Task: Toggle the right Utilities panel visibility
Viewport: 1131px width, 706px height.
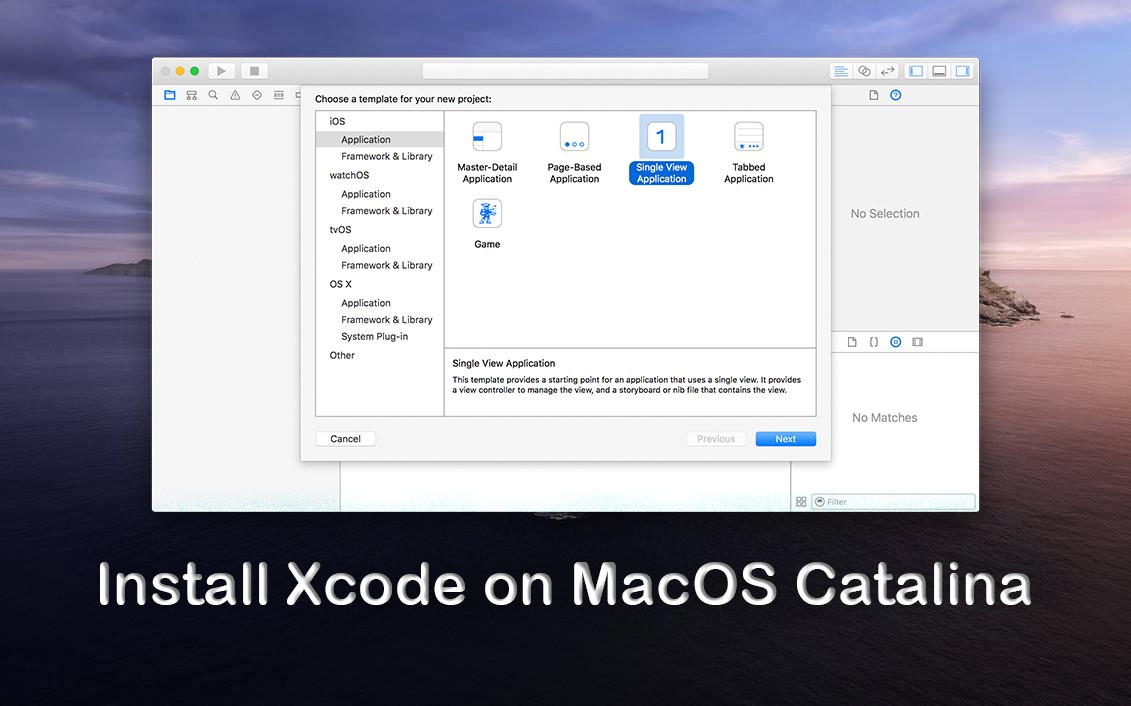Action: (962, 71)
